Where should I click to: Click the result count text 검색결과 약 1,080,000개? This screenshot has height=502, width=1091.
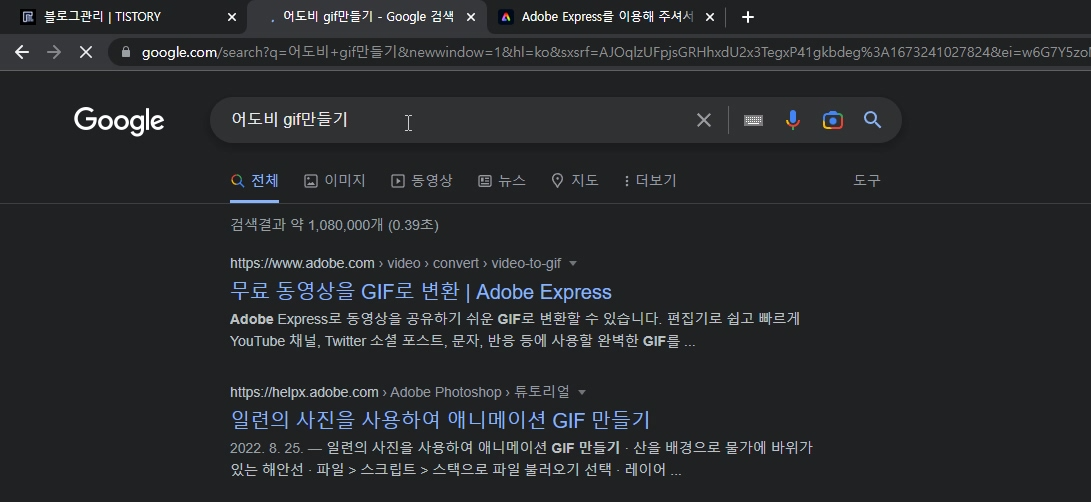[307, 225]
